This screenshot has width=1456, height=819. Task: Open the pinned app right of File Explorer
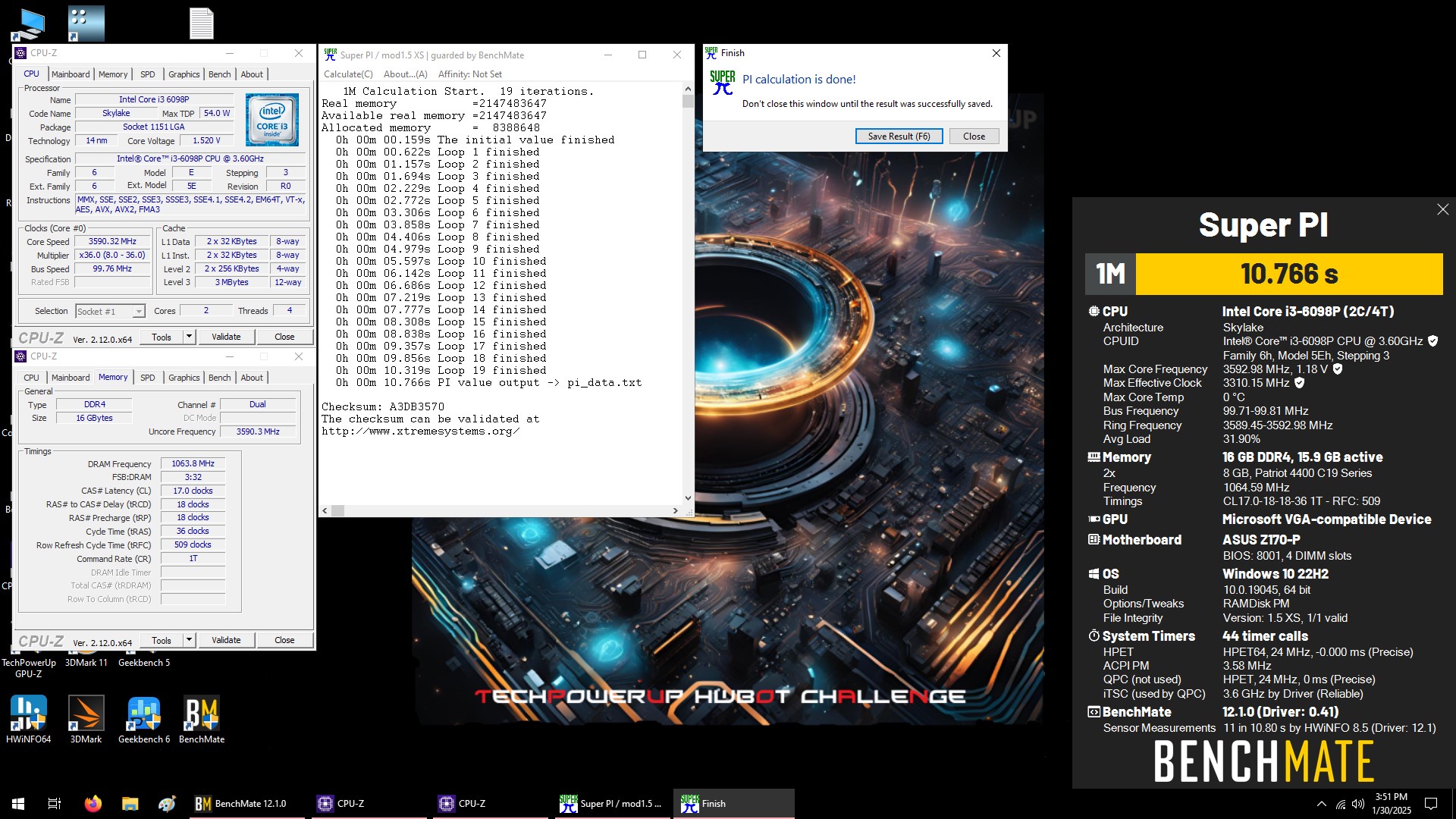(x=167, y=803)
